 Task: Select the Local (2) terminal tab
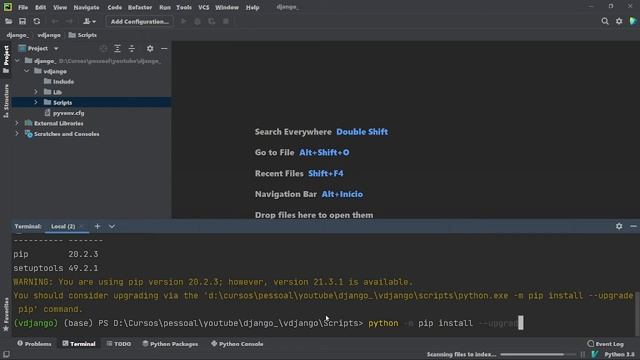pos(63,226)
